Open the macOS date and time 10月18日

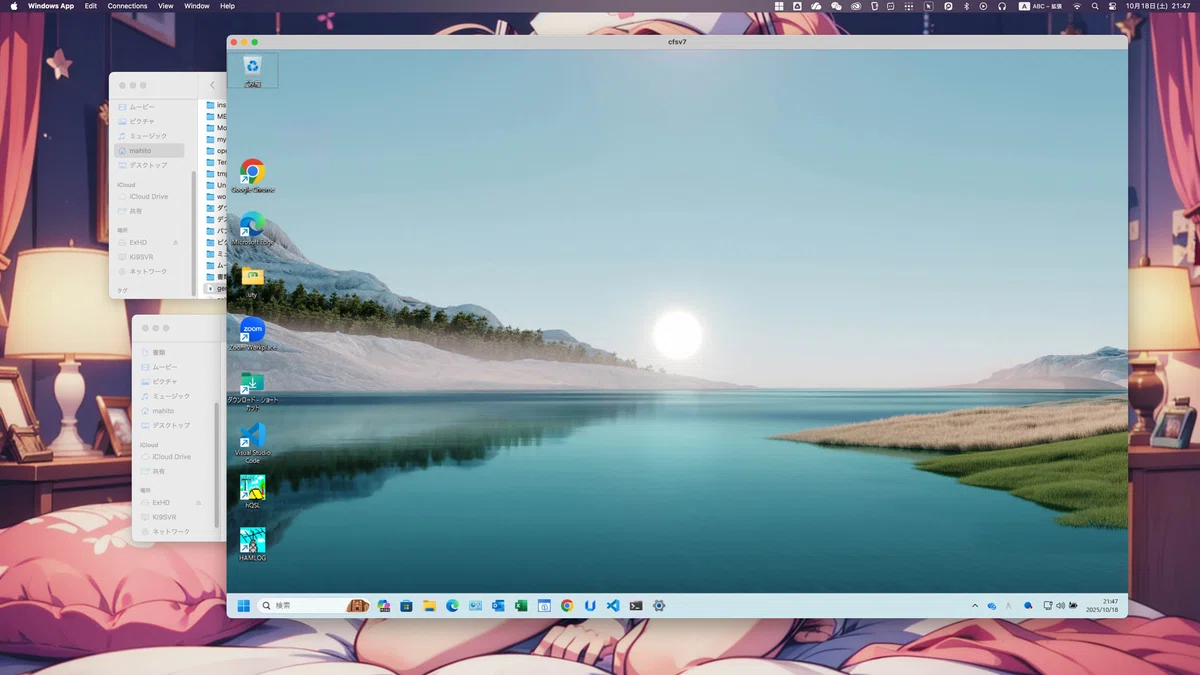[x=1159, y=6]
